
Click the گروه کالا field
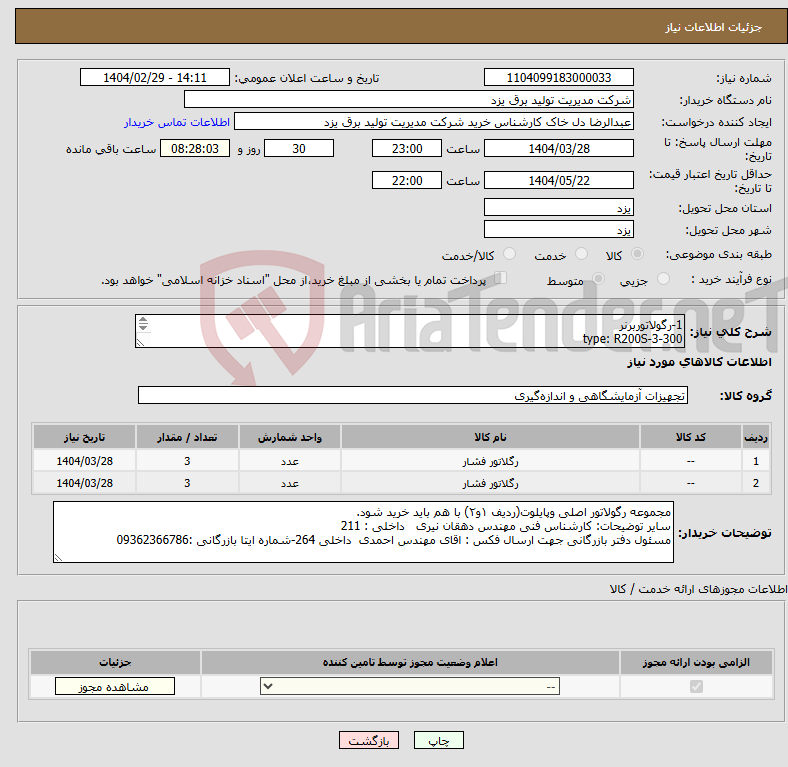coord(413,396)
